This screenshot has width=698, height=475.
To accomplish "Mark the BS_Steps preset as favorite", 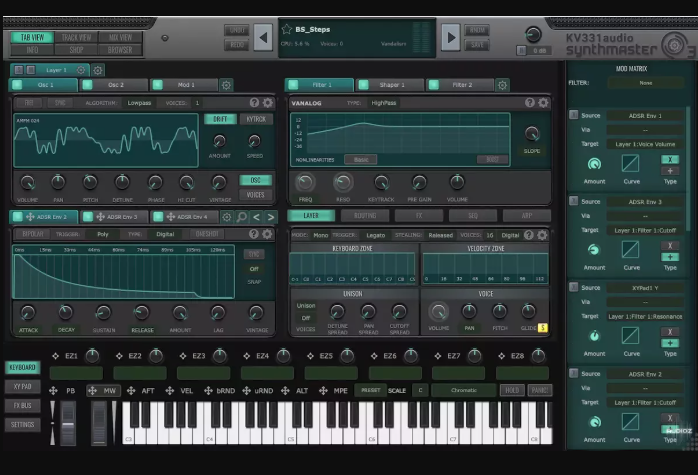I will pos(287,29).
